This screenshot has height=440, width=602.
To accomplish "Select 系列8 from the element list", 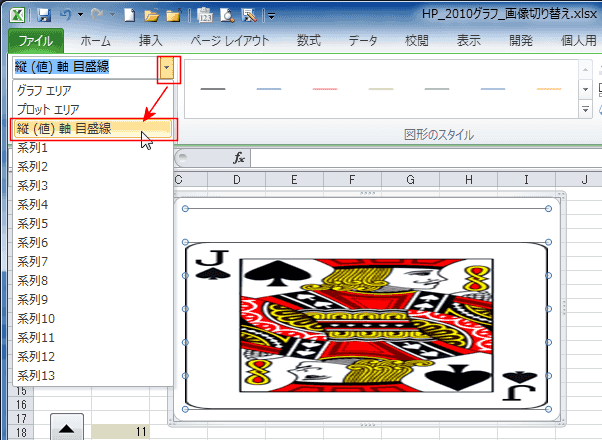I will click(x=93, y=281).
